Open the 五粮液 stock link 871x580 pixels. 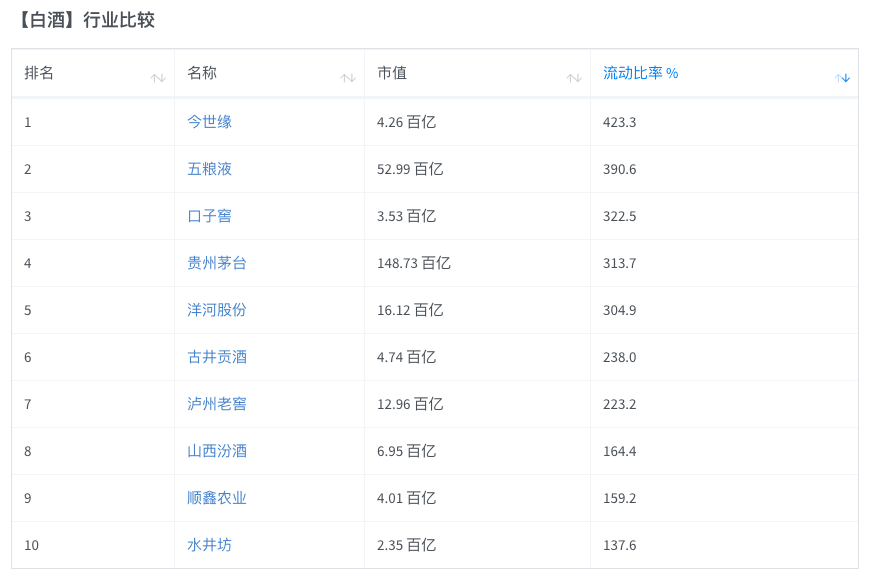[x=209, y=169]
